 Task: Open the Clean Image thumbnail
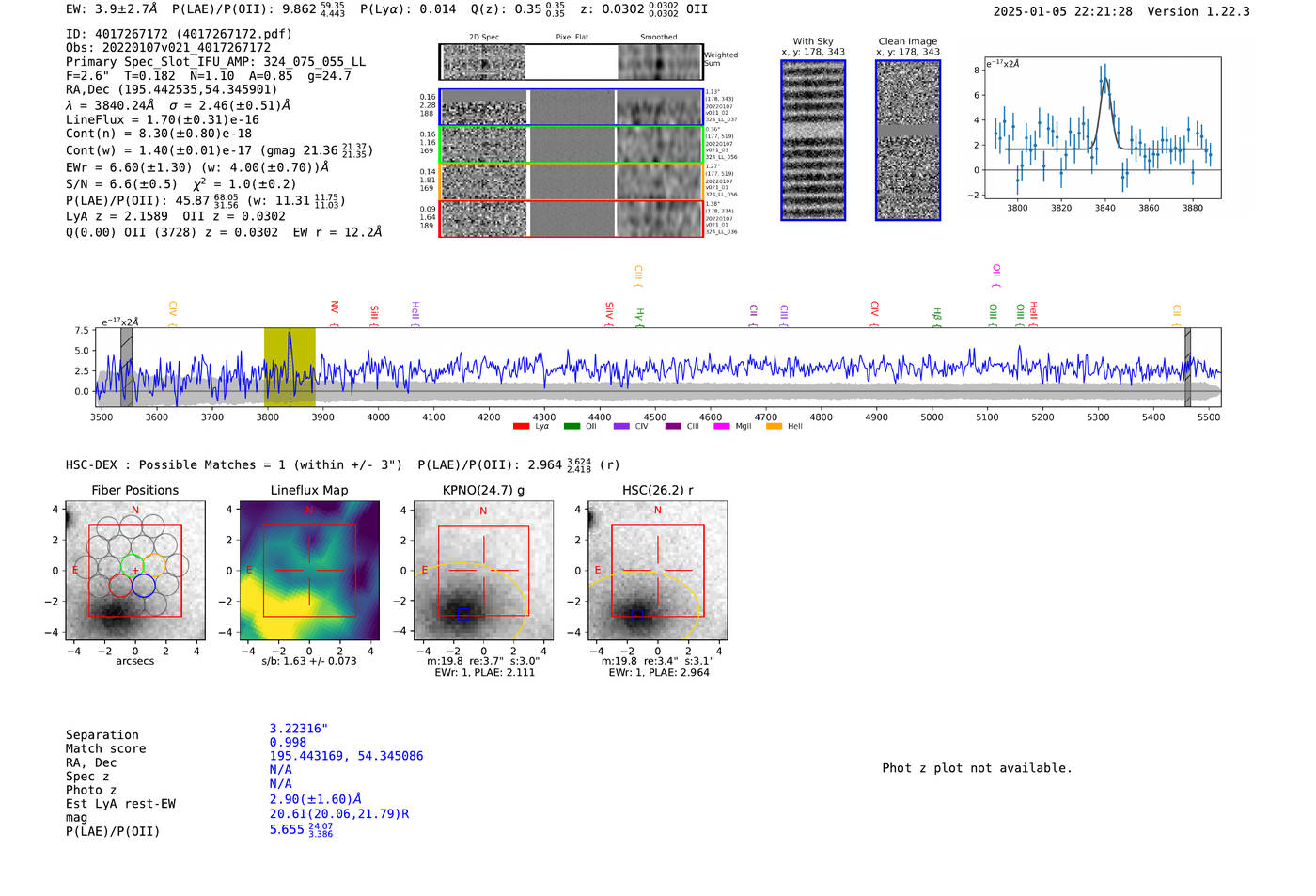tap(908, 140)
